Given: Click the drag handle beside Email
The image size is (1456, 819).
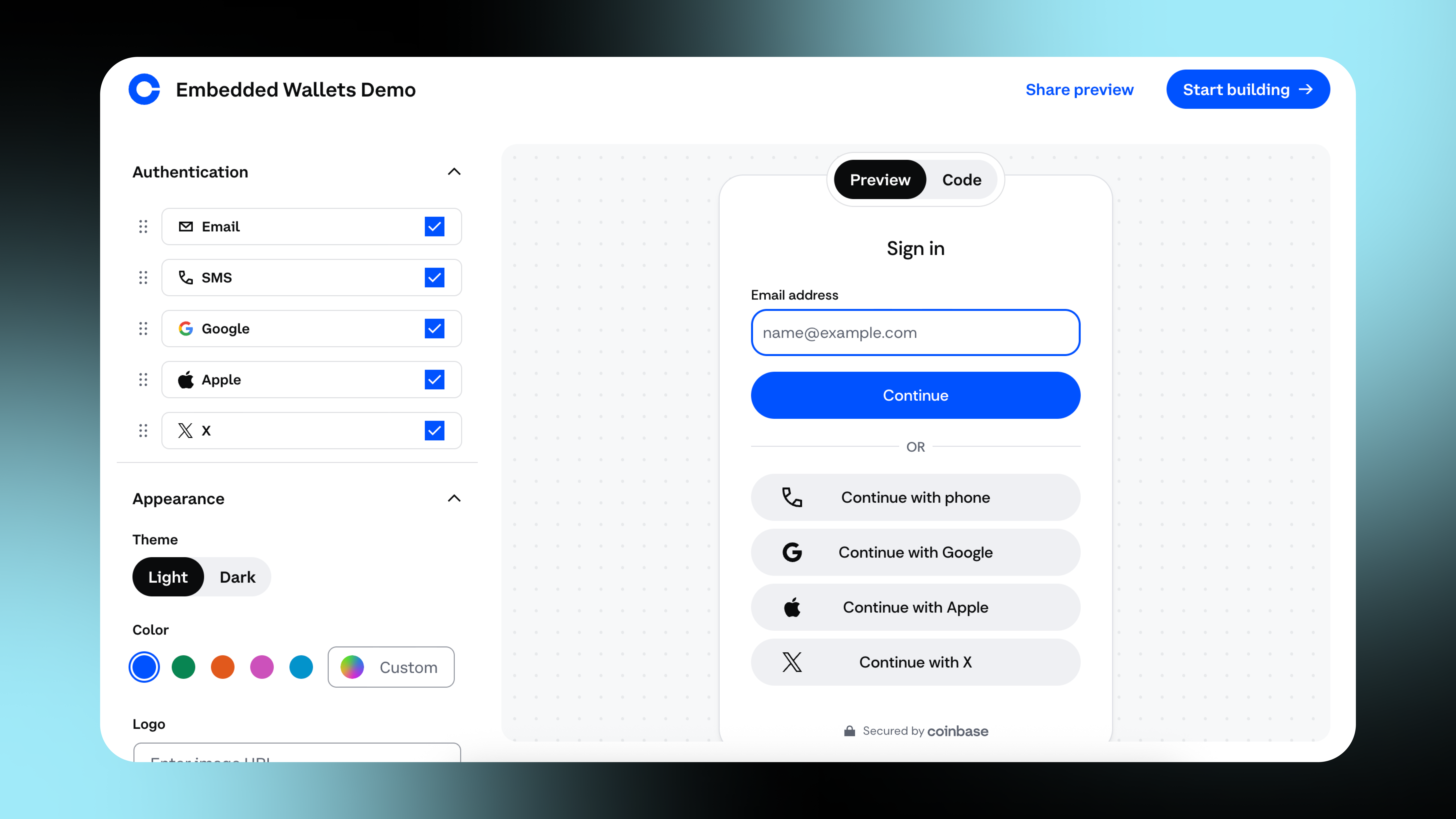Looking at the screenshot, I should pos(143,227).
